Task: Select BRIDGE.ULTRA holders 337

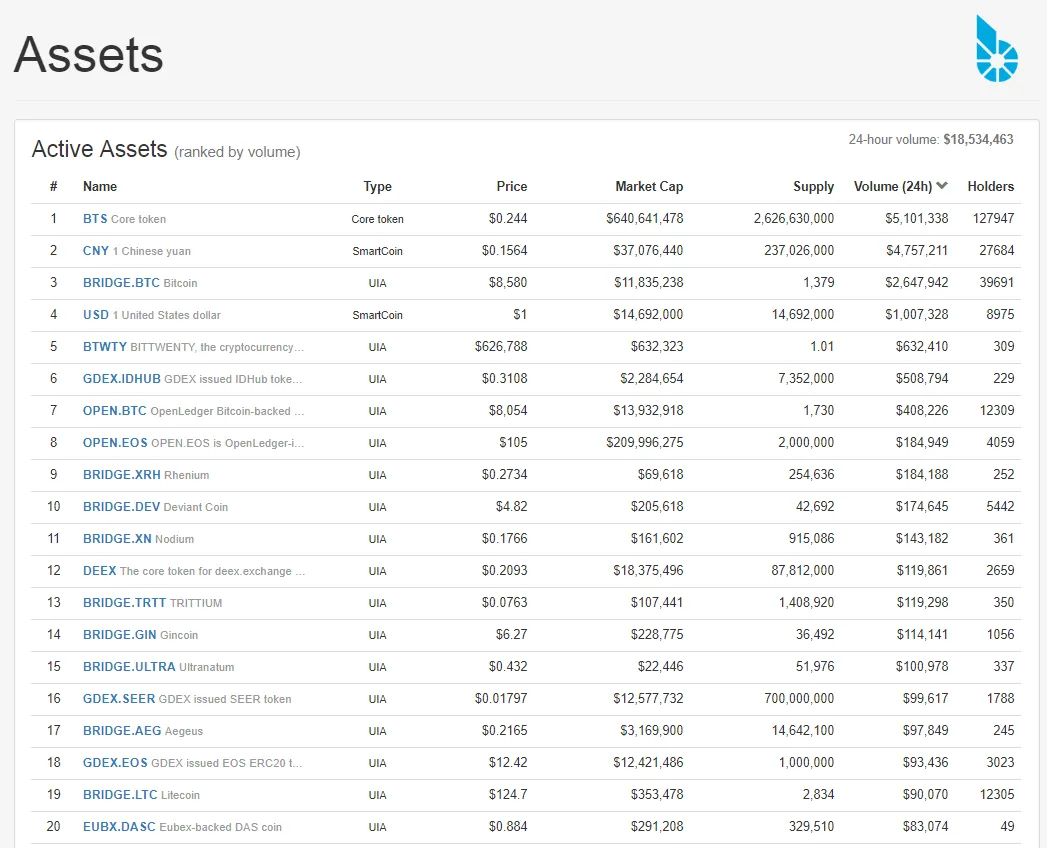Action: click(x=1004, y=667)
